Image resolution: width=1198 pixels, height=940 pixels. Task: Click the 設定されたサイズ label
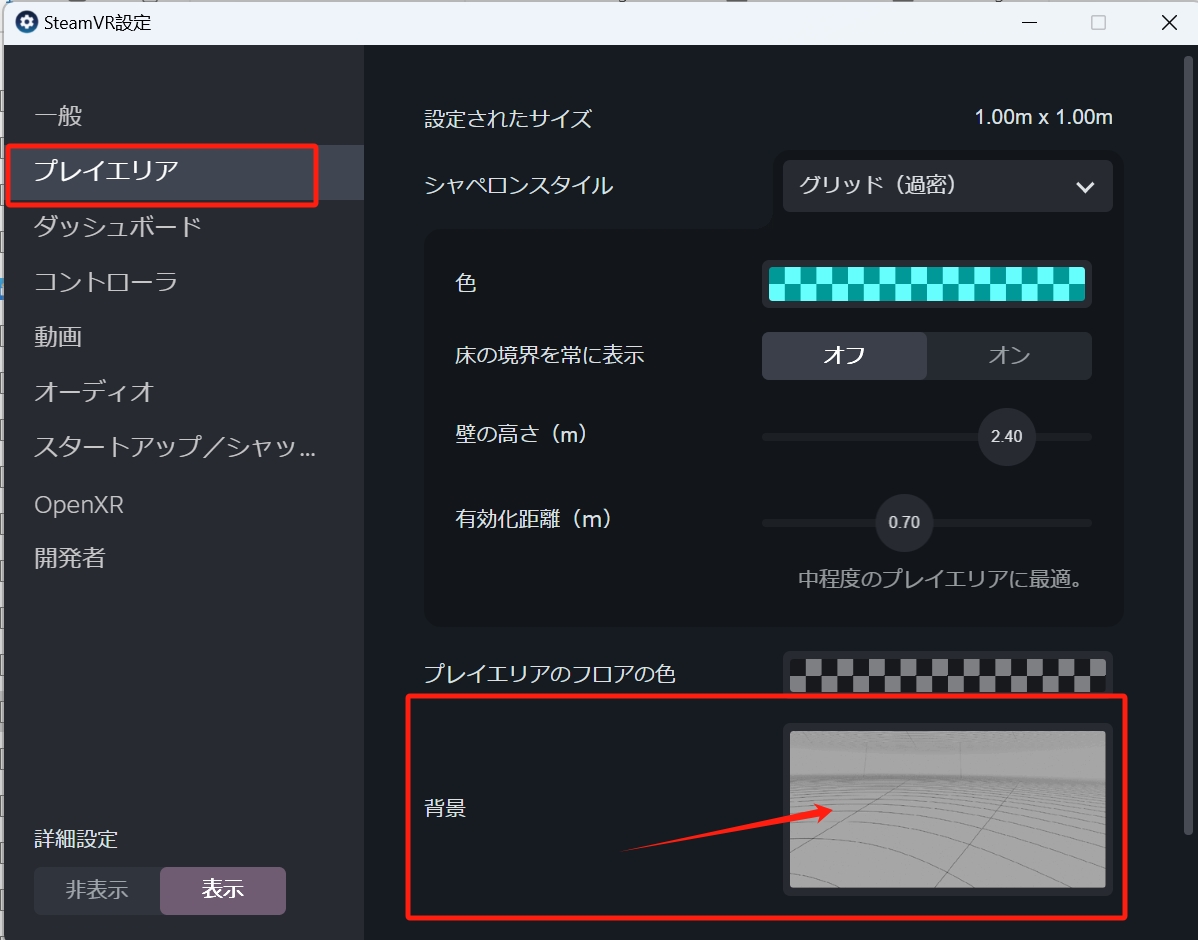508,118
